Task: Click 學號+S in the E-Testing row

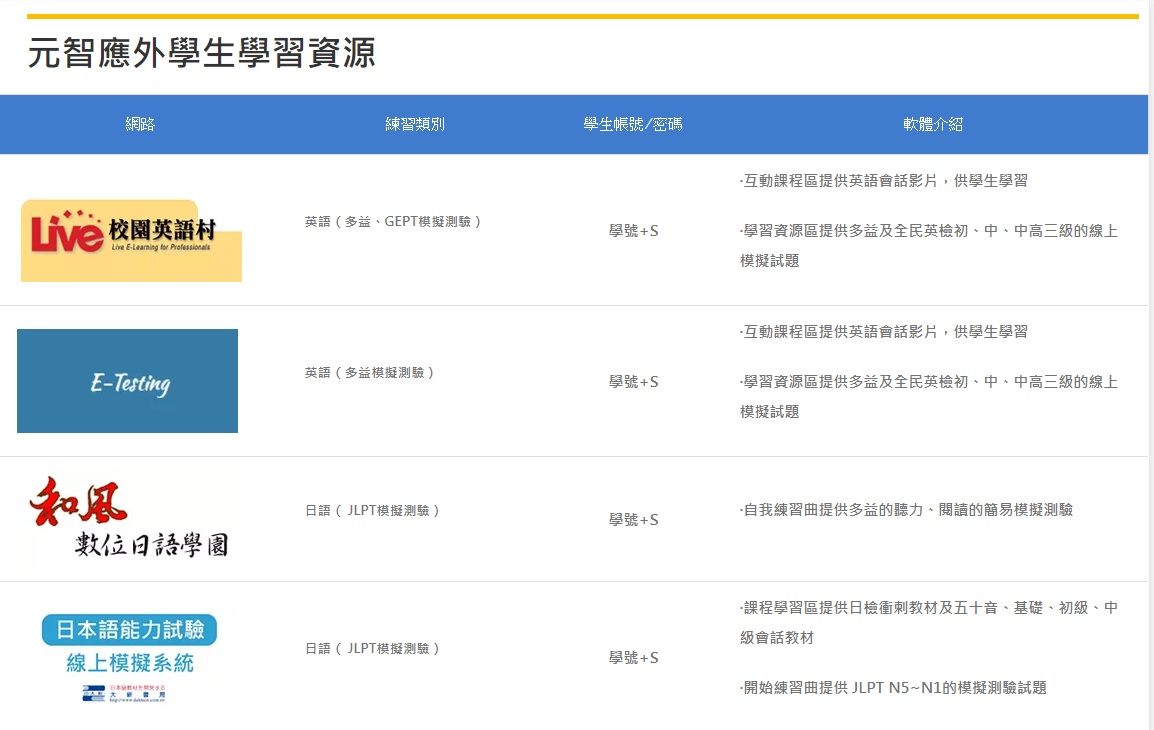Action: click(633, 382)
